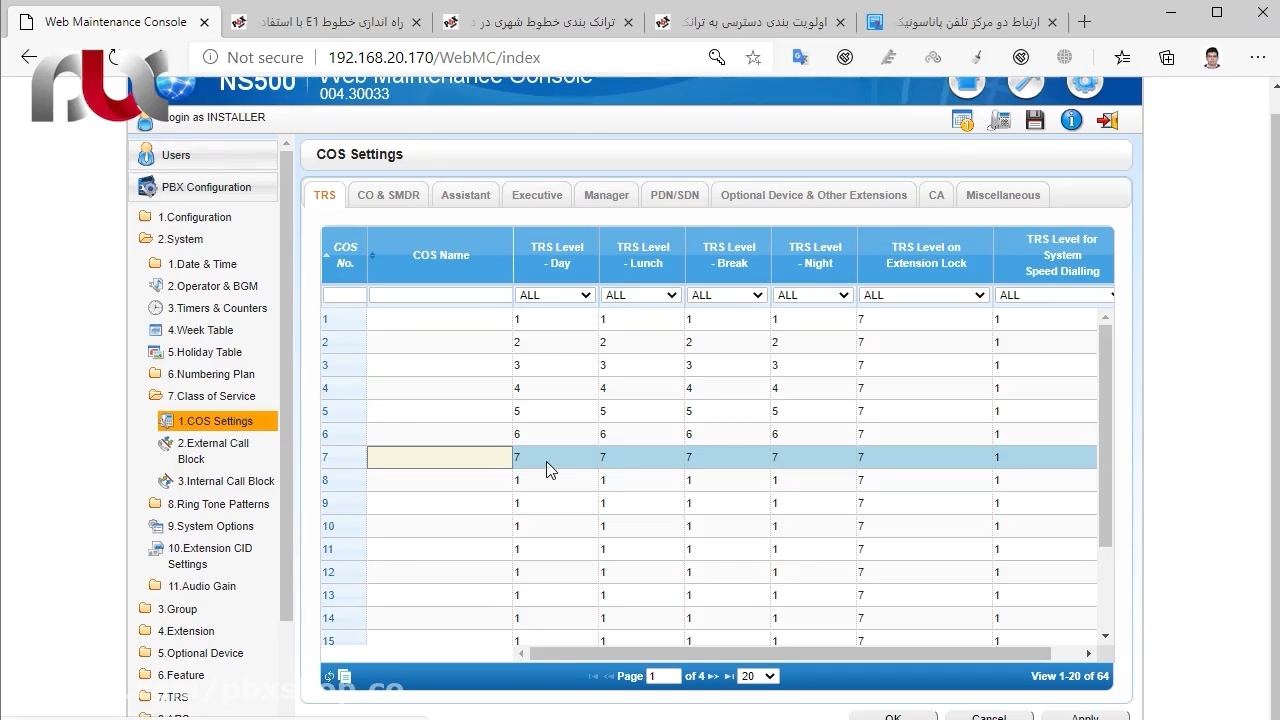Expand 3.Group folder in sidebar
Screen dimensions: 1280x720
point(177,609)
